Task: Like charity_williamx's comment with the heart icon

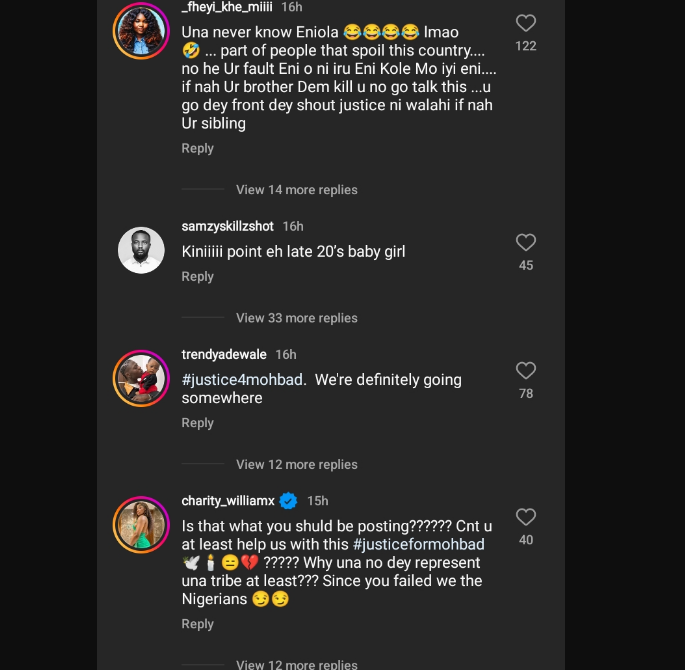Action: pos(526,517)
